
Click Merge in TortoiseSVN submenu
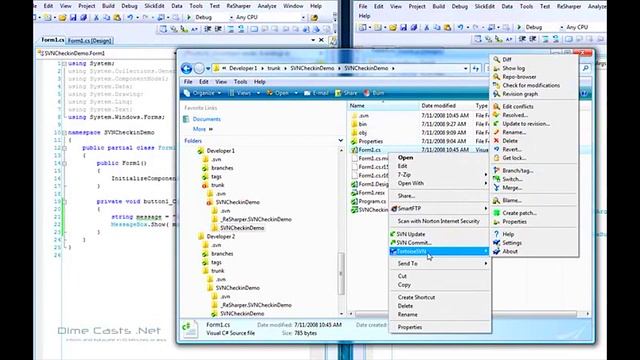512,188
